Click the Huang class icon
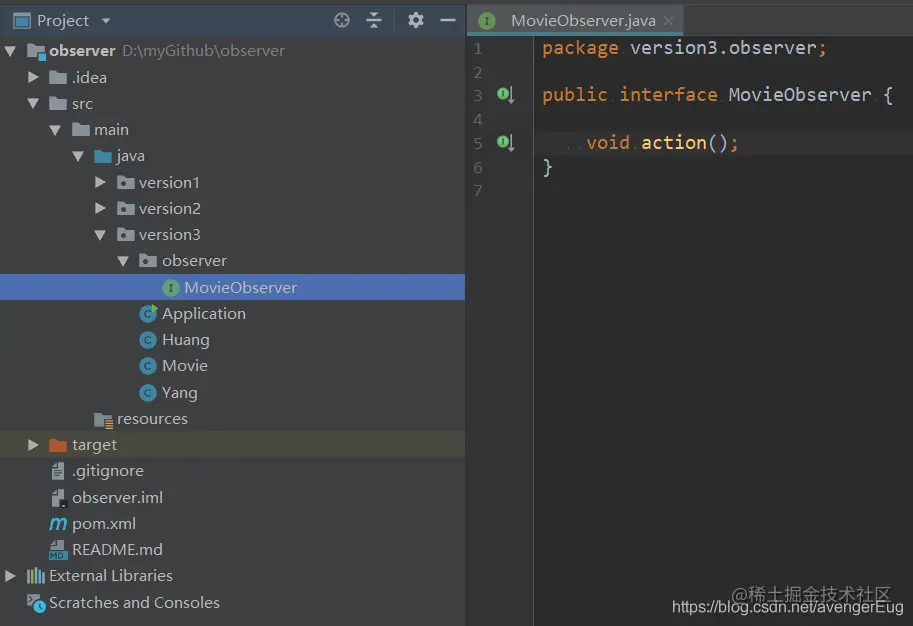This screenshot has height=626, width=913. click(x=148, y=340)
